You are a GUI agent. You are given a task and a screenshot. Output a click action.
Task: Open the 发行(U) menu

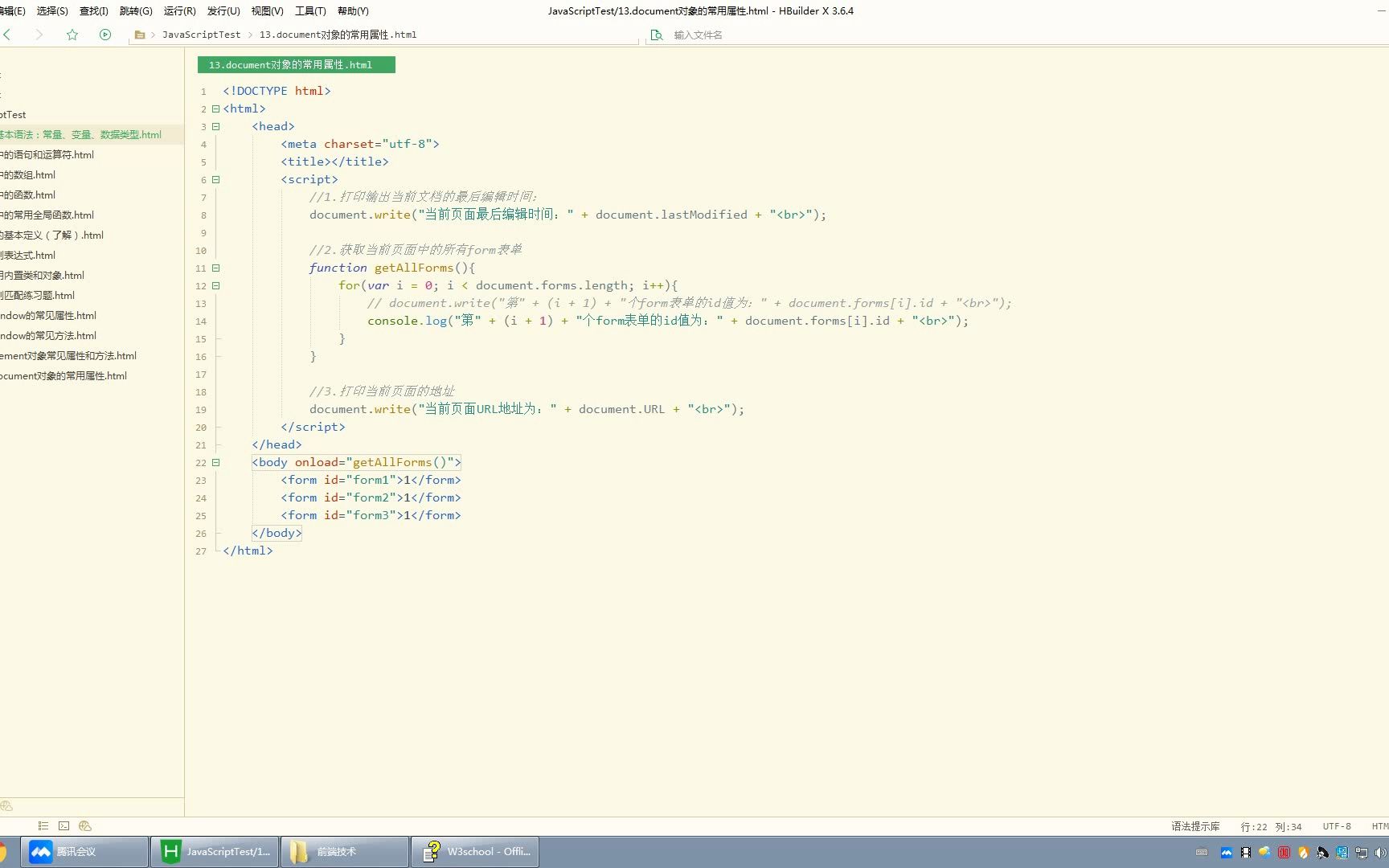[x=223, y=11]
